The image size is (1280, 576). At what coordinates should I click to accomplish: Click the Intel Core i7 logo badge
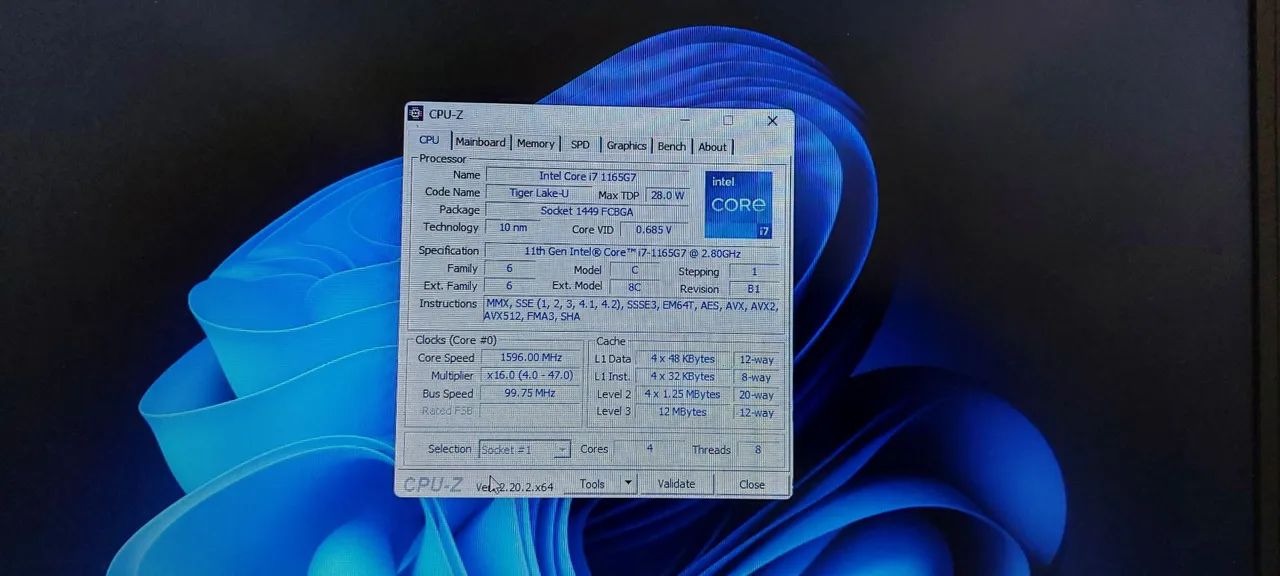coord(739,204)
